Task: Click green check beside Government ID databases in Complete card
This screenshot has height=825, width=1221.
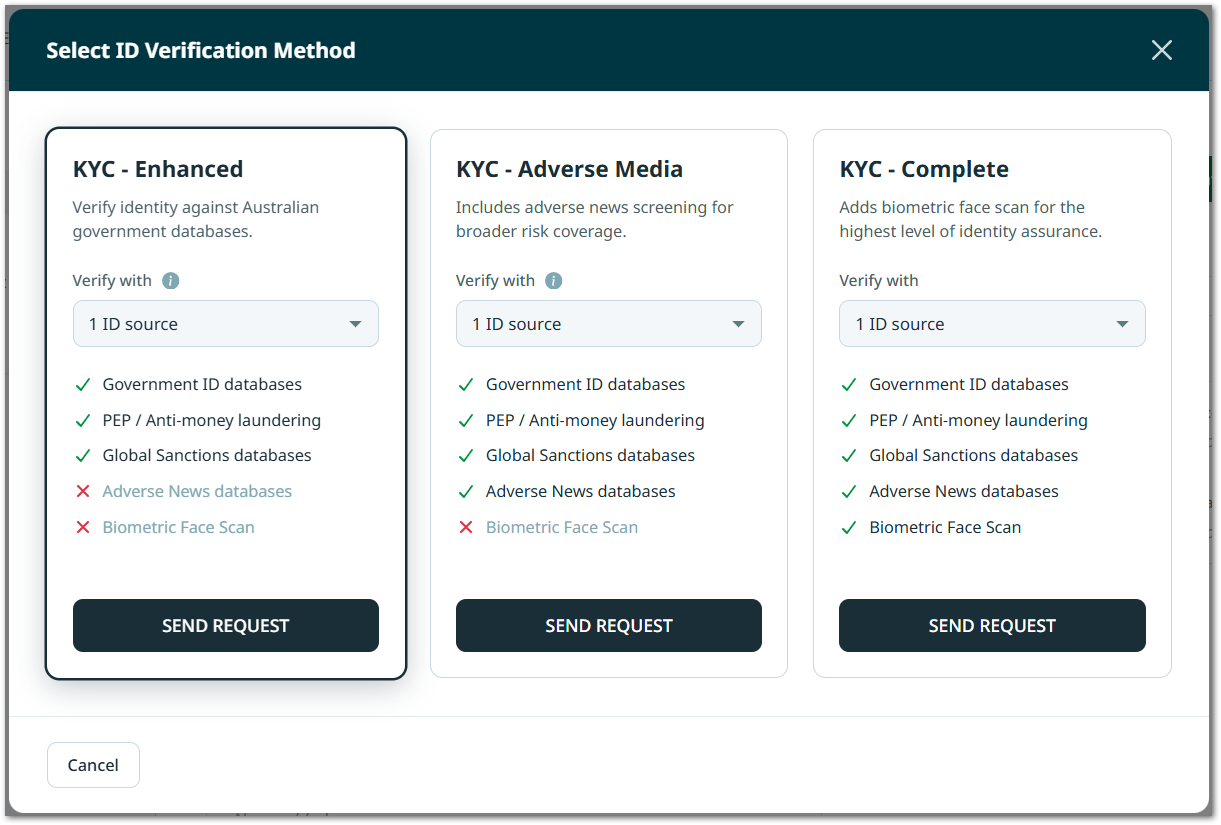Action: (x=849, y=385)
